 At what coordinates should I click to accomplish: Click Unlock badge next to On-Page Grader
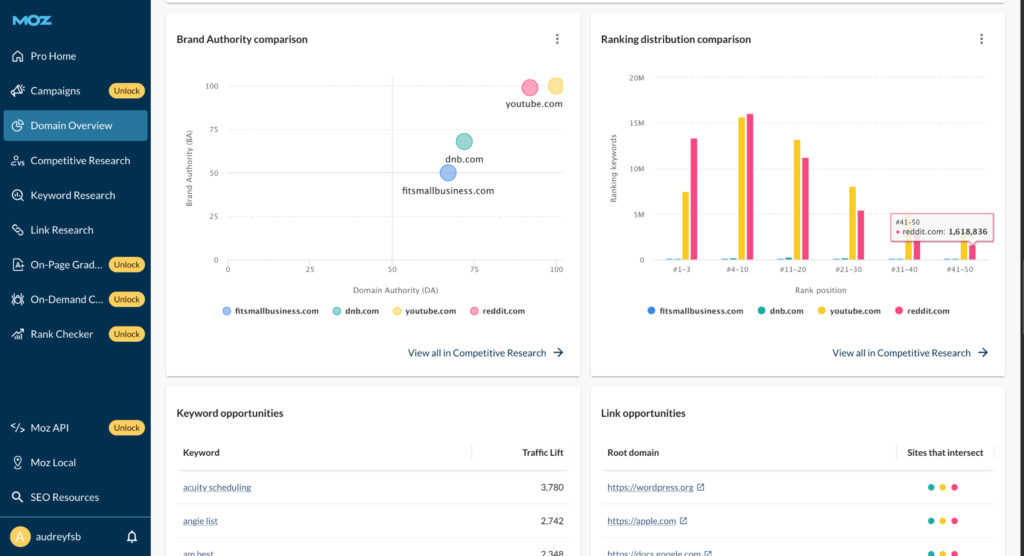pos(127,265)
